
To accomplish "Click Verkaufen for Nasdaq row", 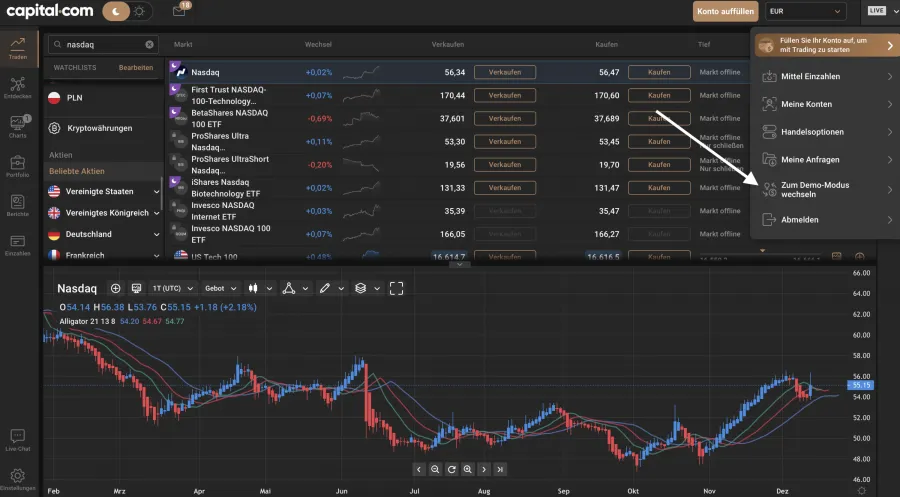I will point(505,72).
